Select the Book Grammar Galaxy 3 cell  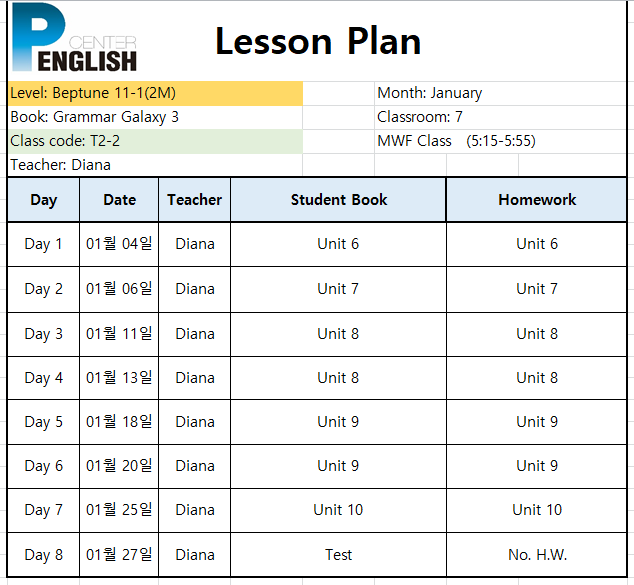155,117
